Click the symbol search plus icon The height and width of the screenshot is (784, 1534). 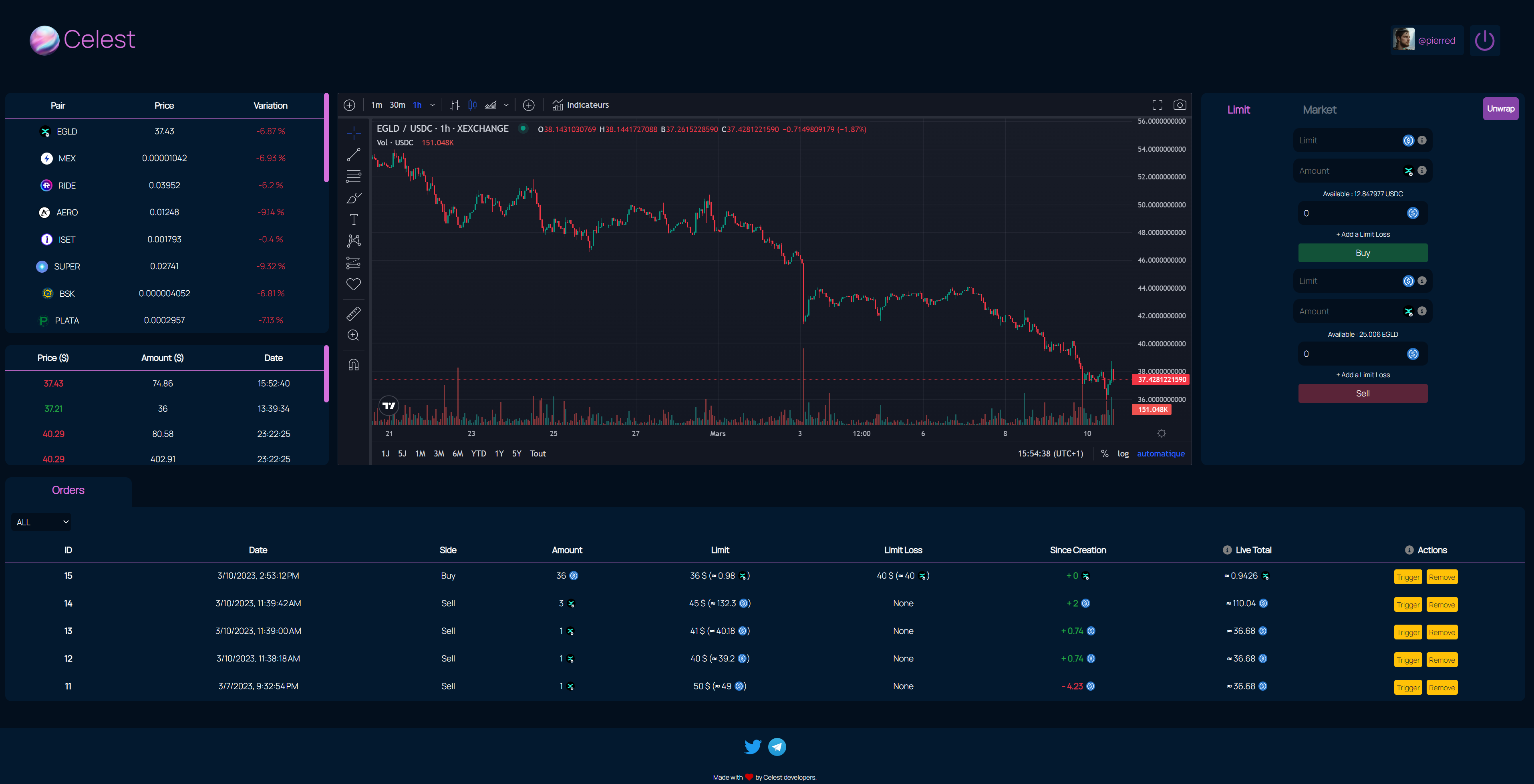350,105
